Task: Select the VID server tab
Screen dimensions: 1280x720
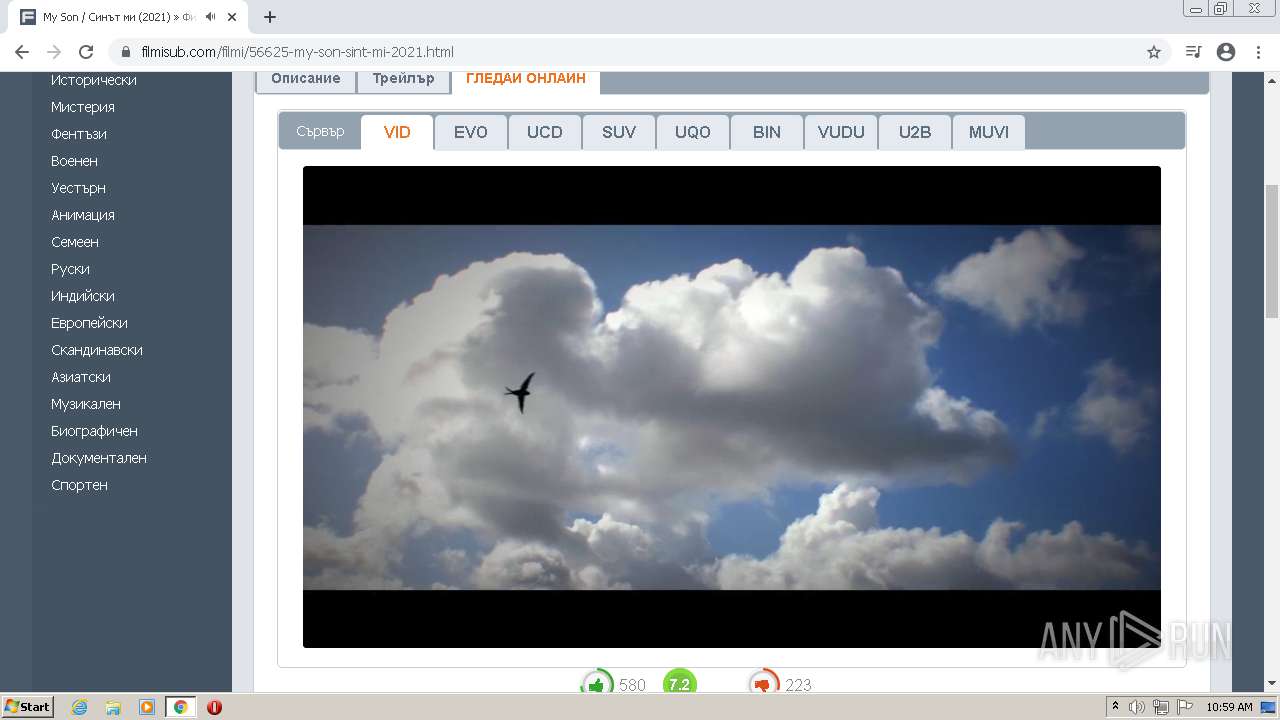Action: [397, 132]
